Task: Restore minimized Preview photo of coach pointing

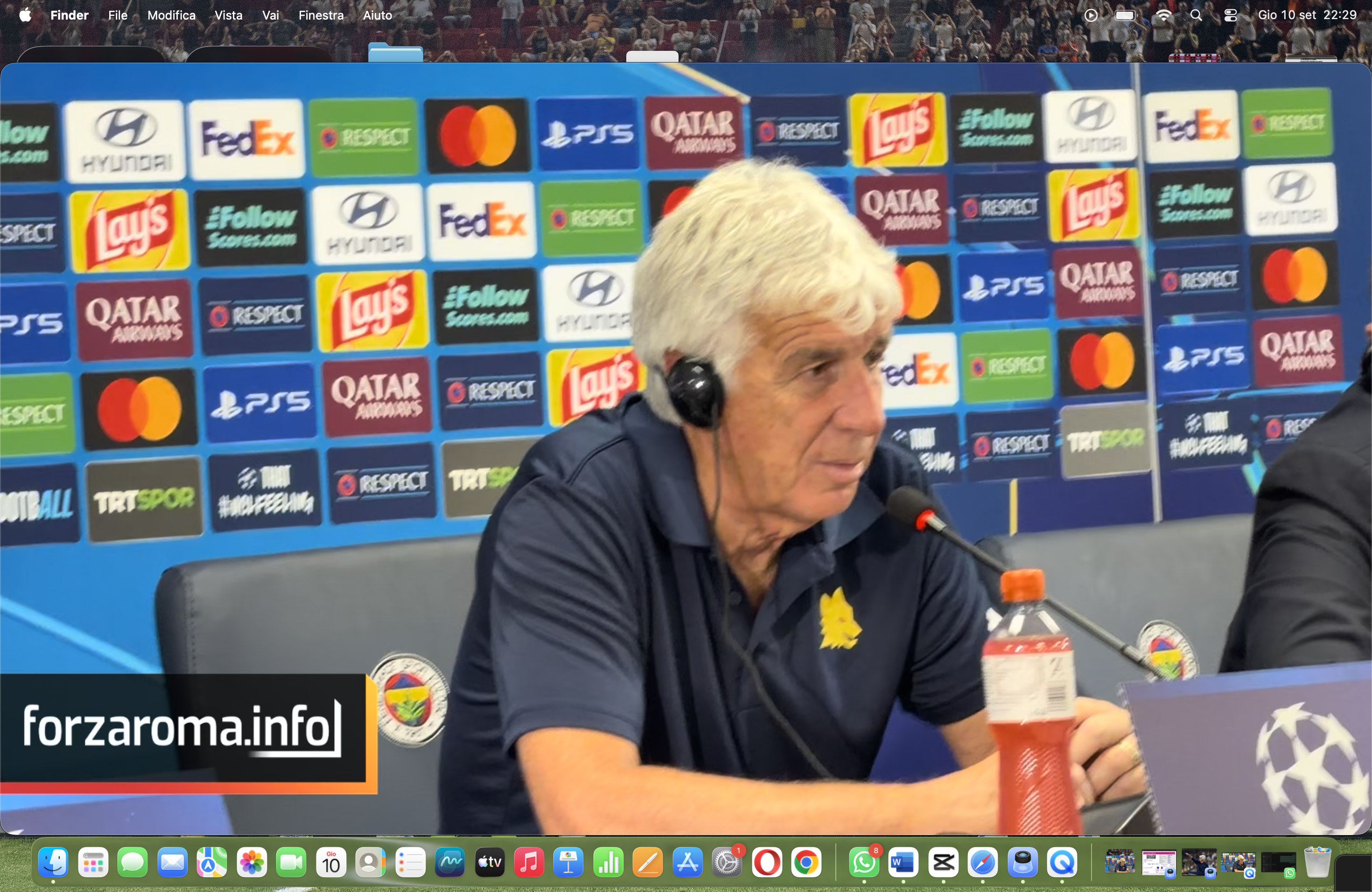Action: pos(1199,863)
